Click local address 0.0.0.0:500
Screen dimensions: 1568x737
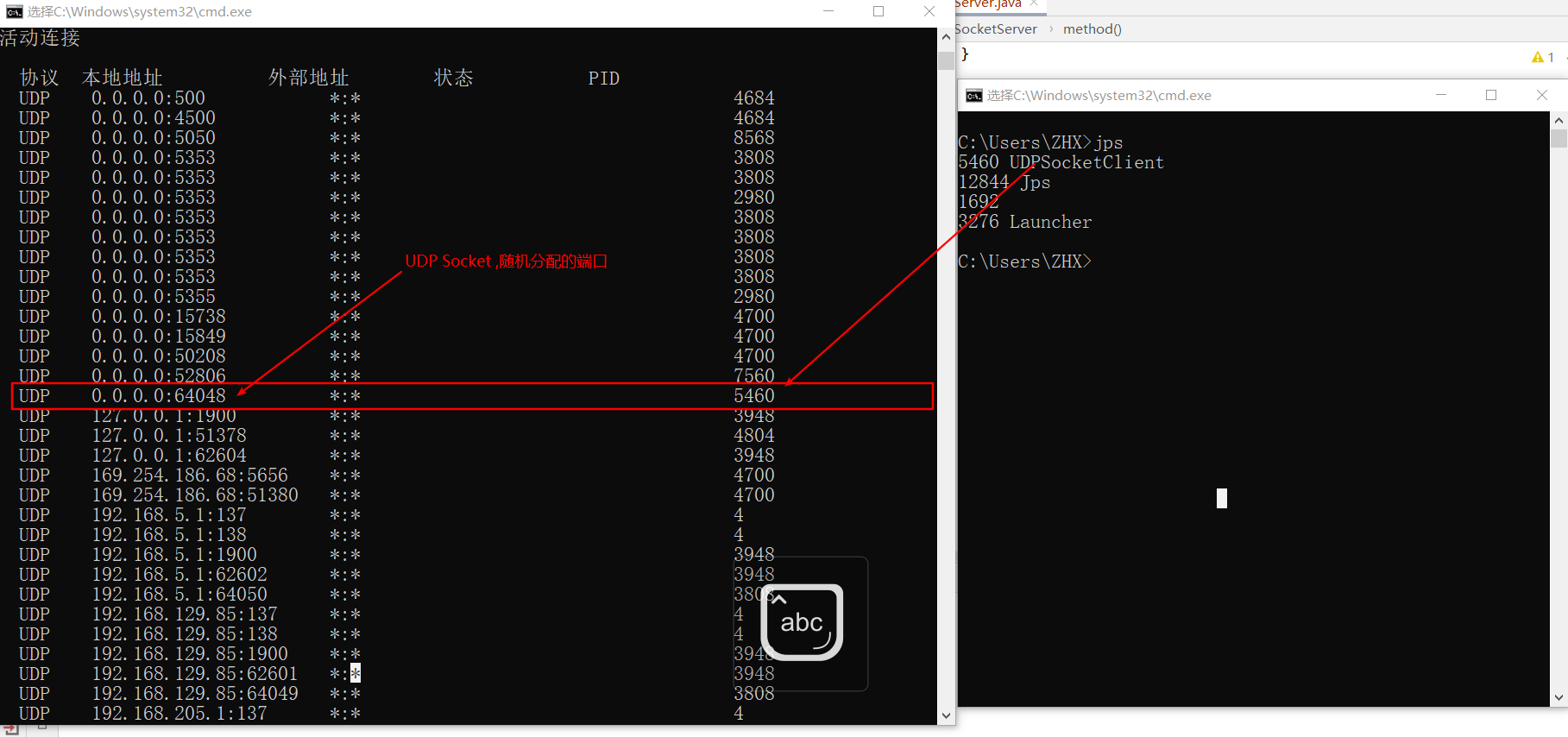148,98
